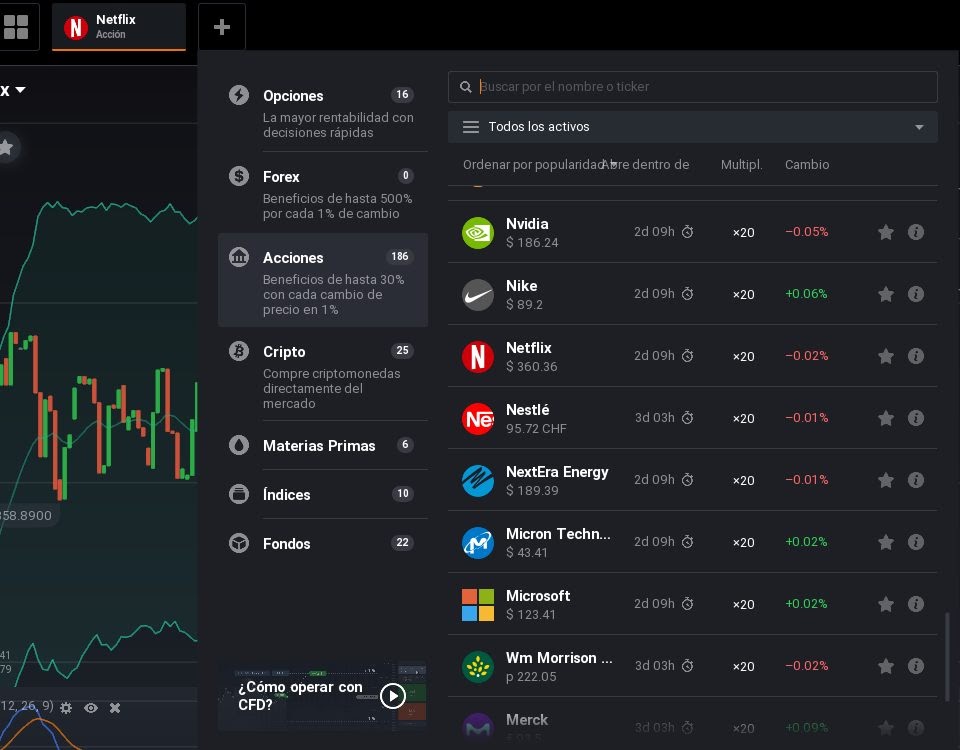Click the Netflix logo in the asset list
The width and height of the screenshot is (960, 750).
pyautogui.click(x=478, y=356)
